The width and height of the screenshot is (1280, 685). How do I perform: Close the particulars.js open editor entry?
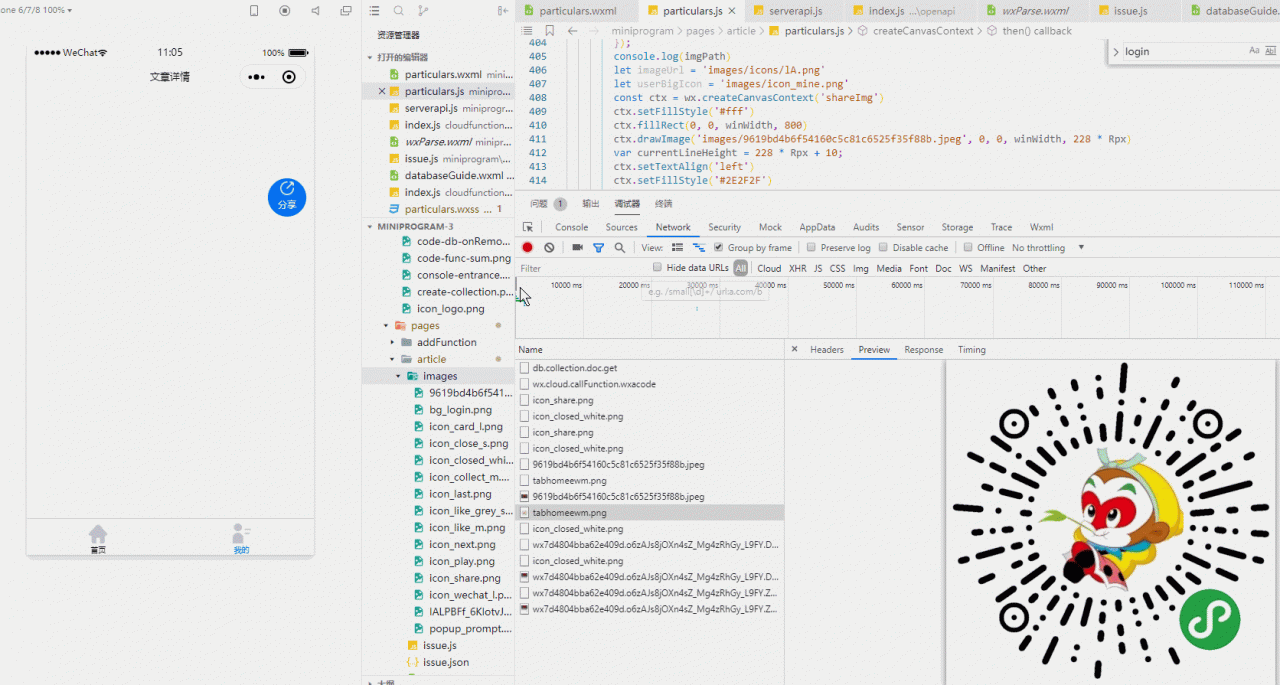(382, 91)
